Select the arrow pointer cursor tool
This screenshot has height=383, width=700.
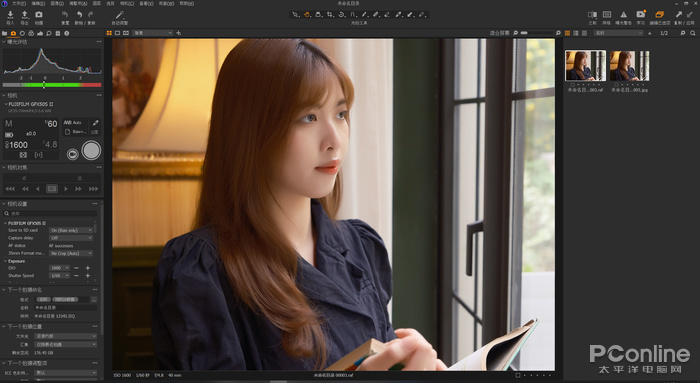(x=295, y=15)
